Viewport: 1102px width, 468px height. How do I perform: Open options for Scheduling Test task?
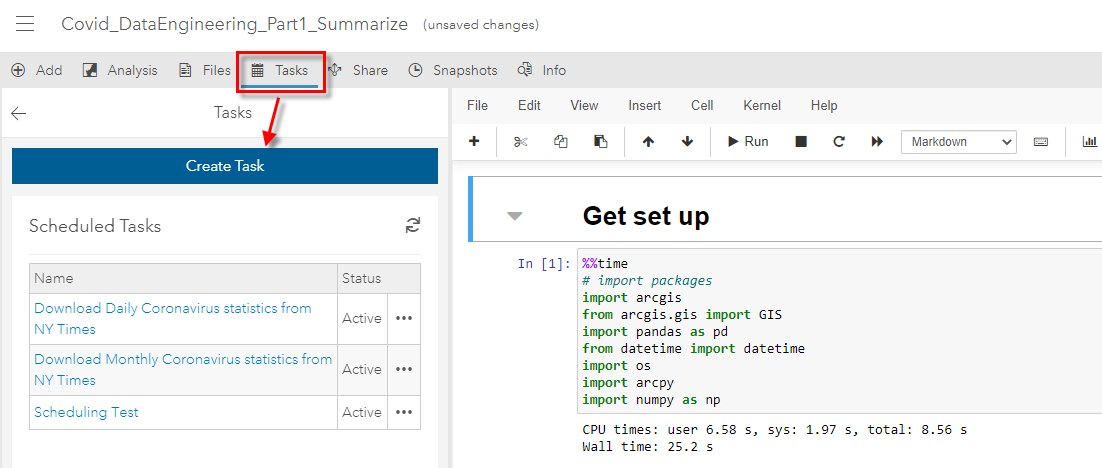click(x=404, y=412)
